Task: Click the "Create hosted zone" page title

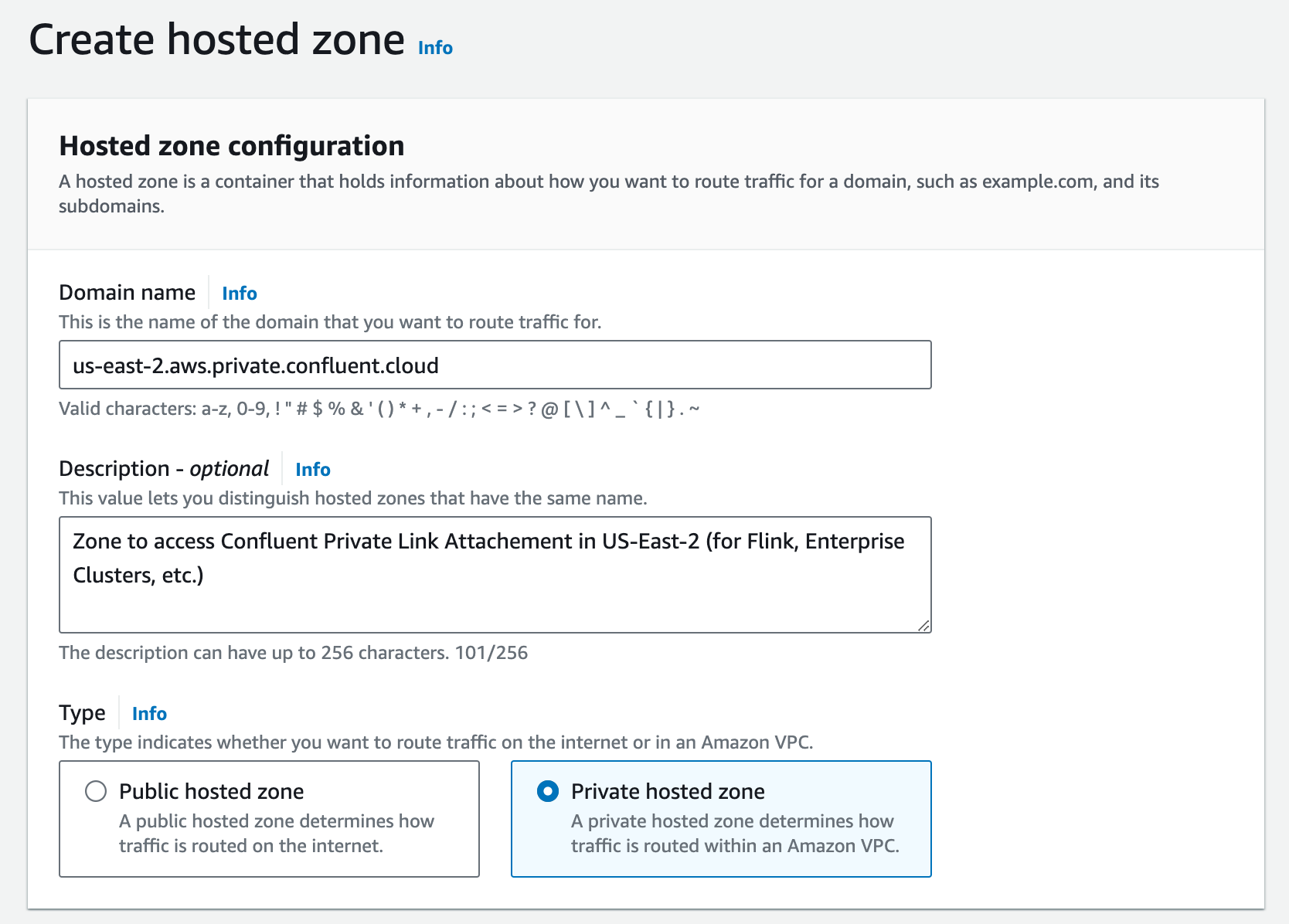Action: click(x=216, y=39)
